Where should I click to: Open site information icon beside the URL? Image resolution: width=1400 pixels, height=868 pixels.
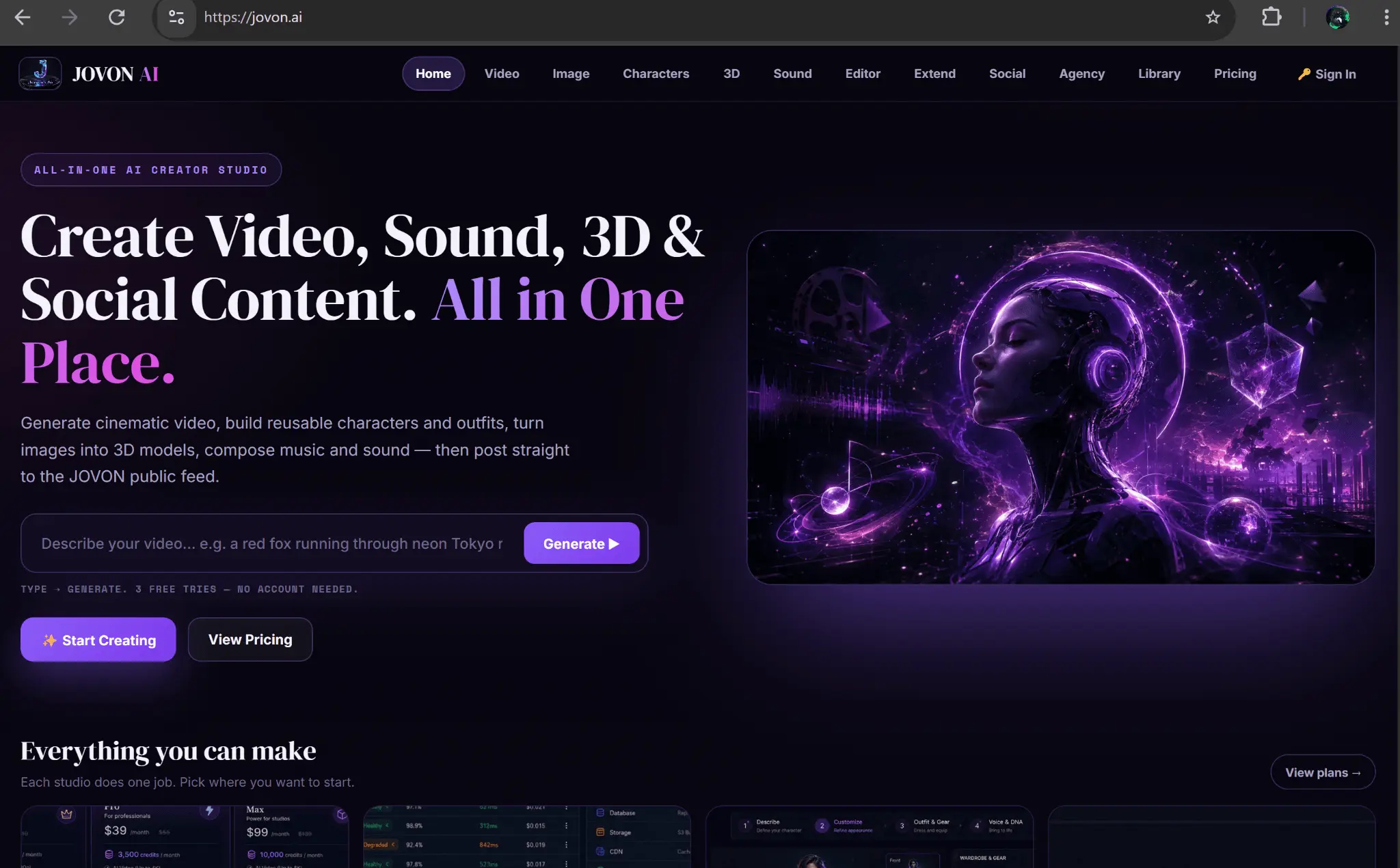176,17
